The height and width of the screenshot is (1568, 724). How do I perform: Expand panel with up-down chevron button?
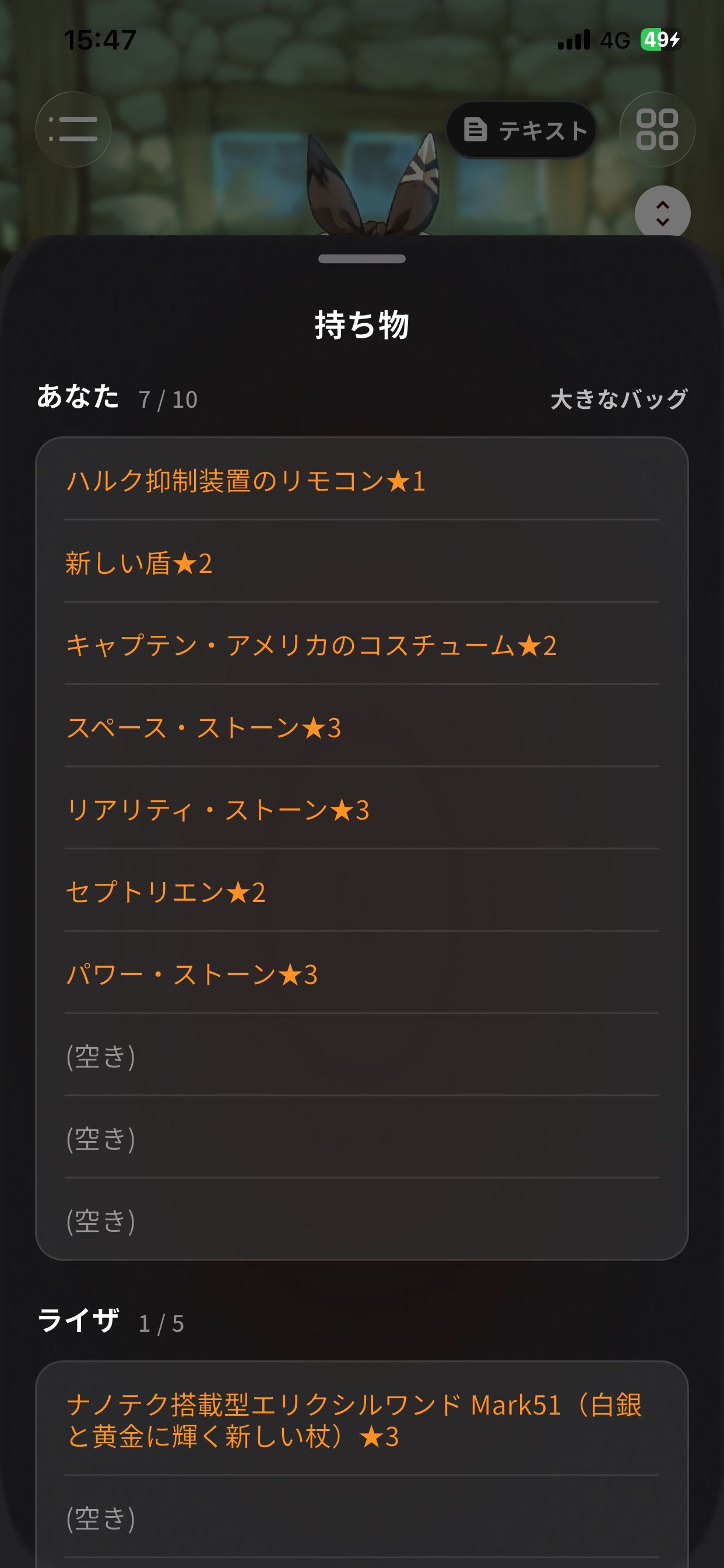(663, 213)
